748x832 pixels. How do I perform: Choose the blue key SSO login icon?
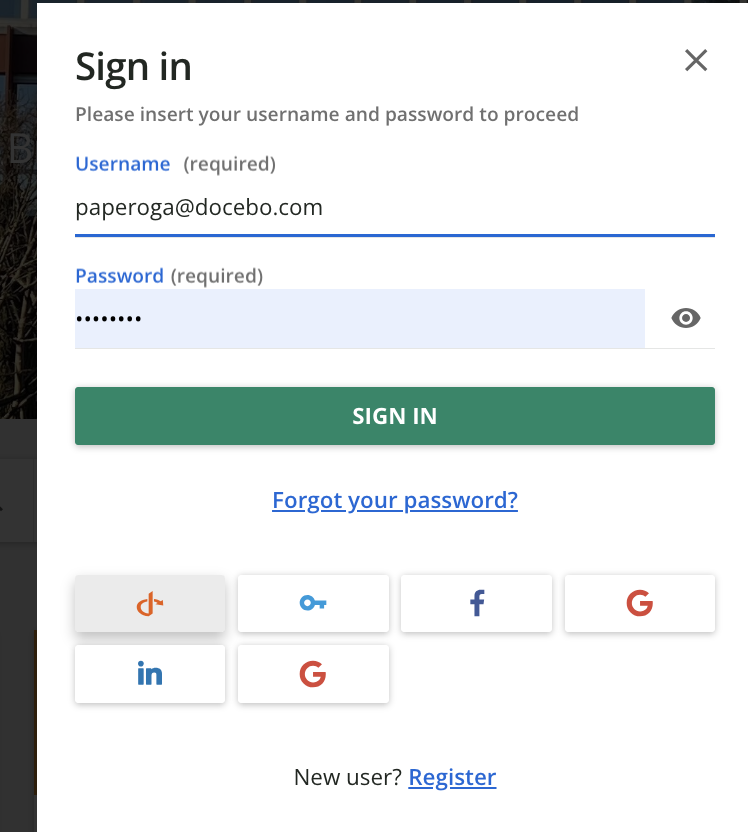313,603
